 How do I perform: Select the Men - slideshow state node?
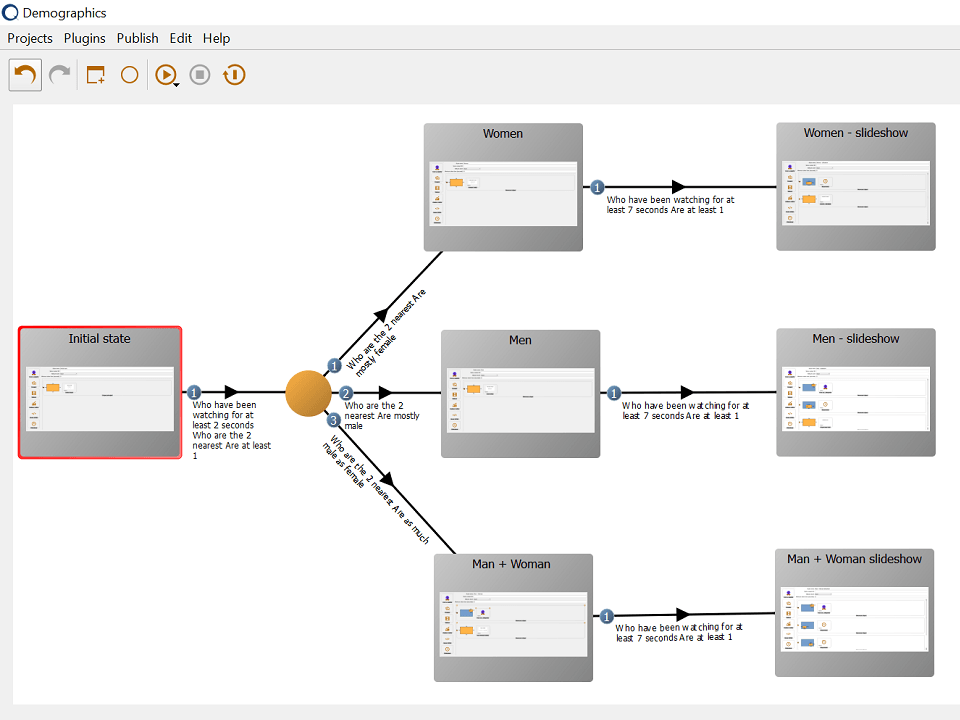855,393
